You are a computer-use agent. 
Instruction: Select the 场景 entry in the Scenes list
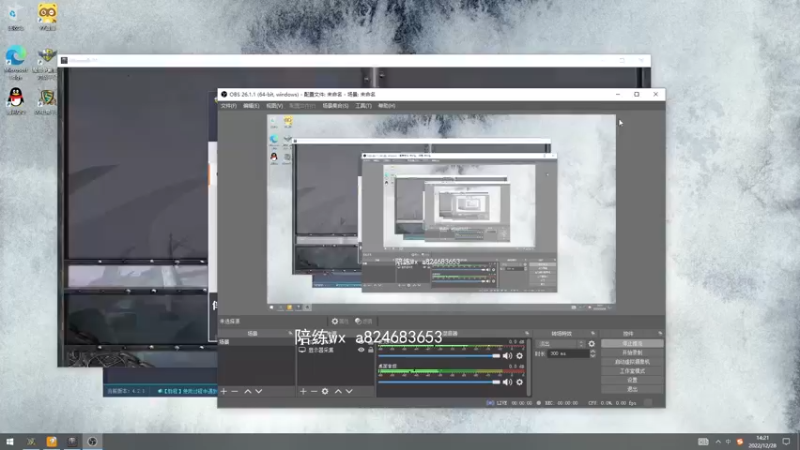point(257,342)
